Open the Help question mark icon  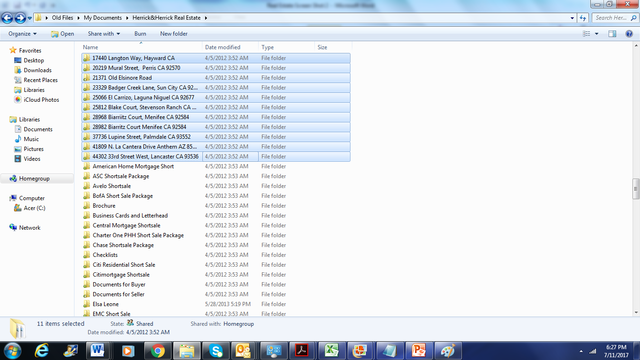coord(629,34)
